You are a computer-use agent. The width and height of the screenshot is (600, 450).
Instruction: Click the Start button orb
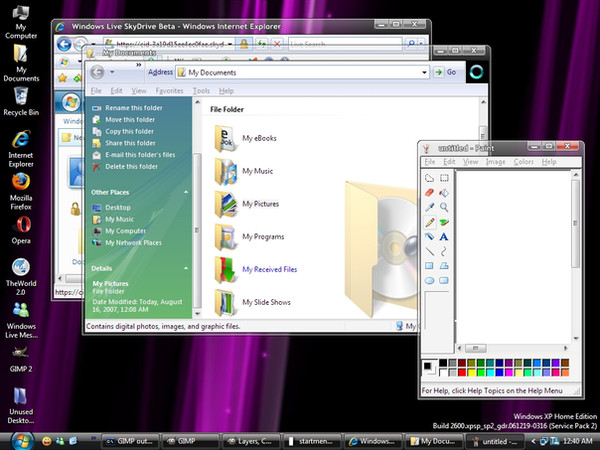(x=22, y=440)
